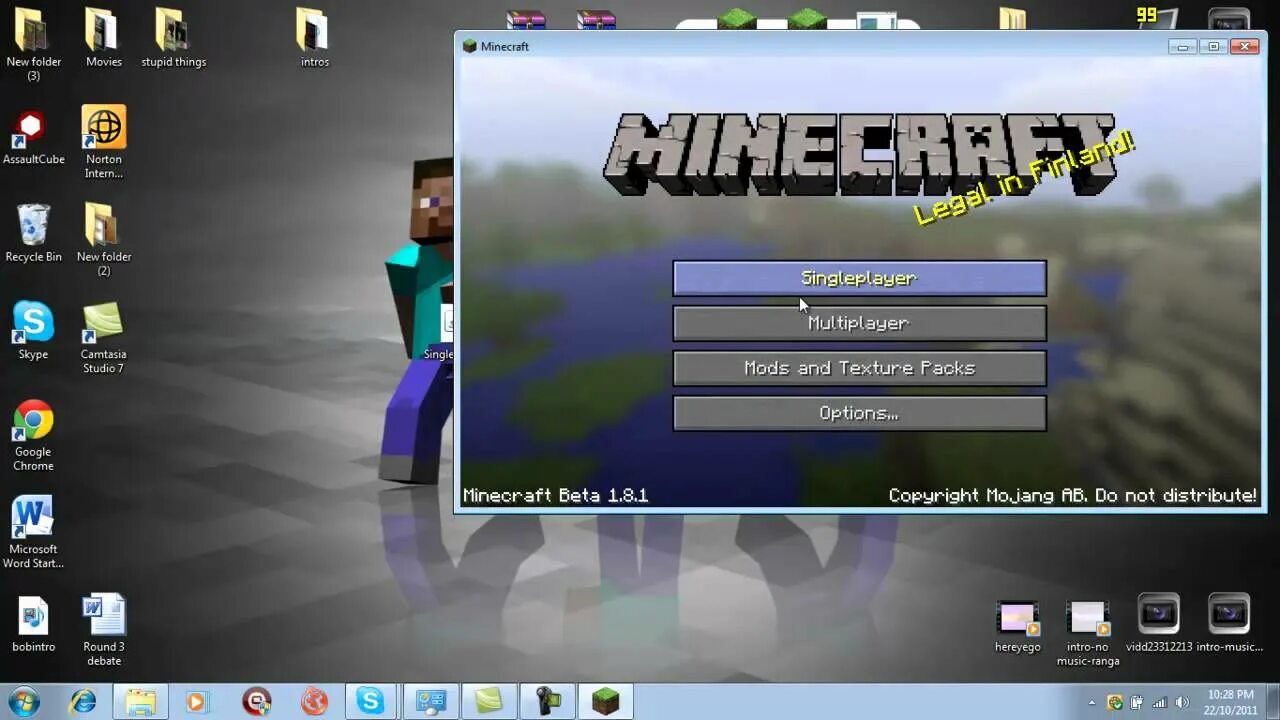Viewport: 1280px width, 720px height.
Task: Switch to Camtasia green taskbar item
Action: point(489,702)
